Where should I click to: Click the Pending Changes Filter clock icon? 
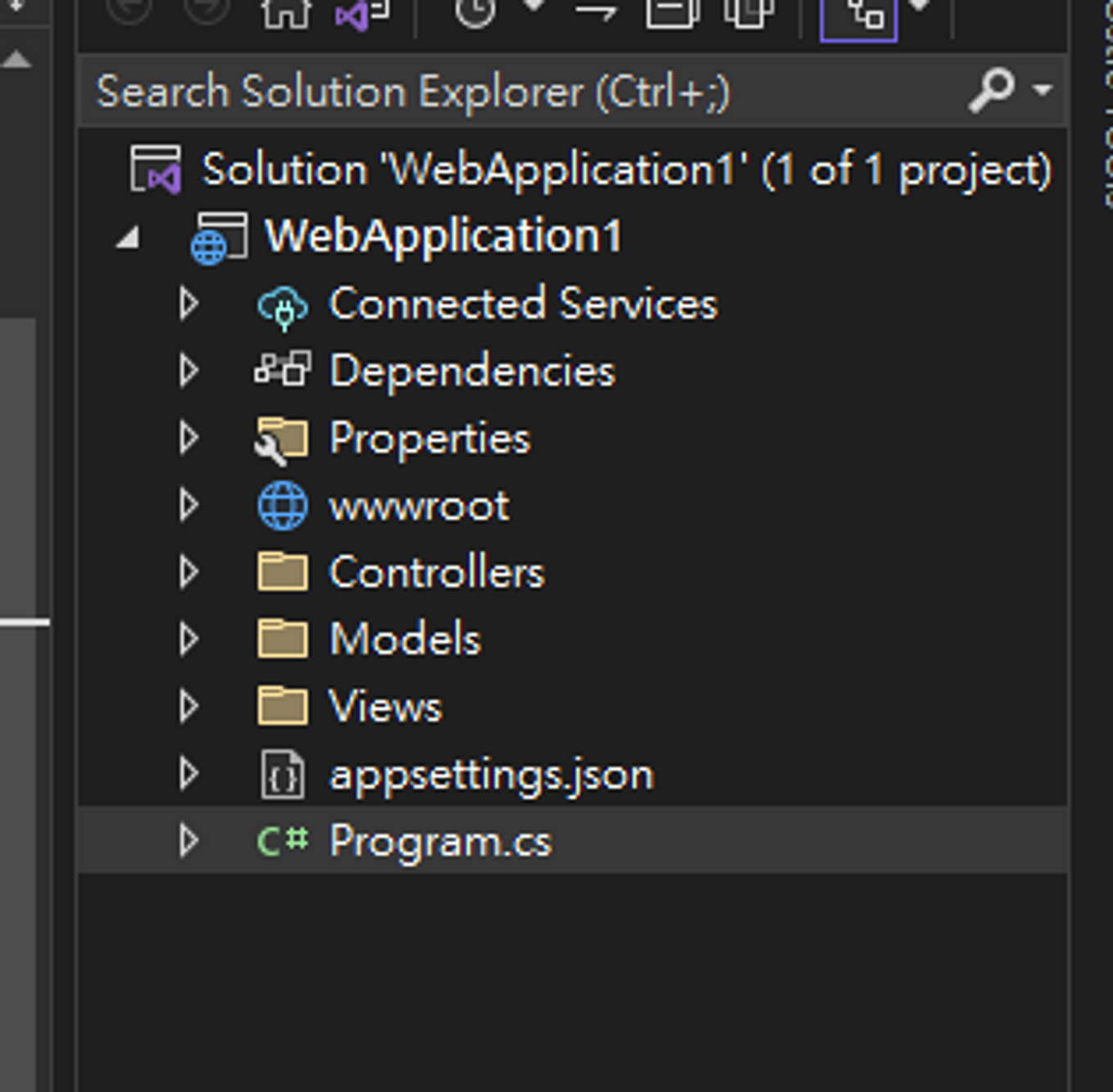(x=474, y=12)
